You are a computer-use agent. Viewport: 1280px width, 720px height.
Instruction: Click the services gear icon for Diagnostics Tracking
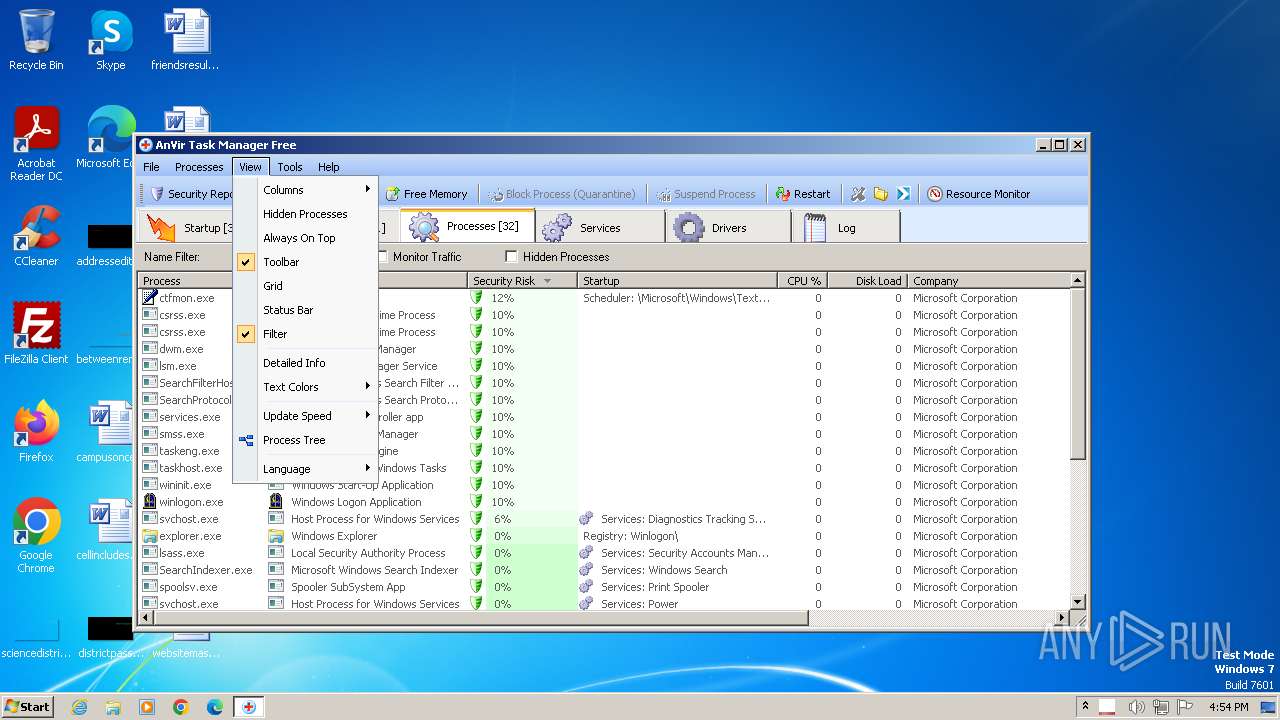pyautogui.click(x=587, y=519)
